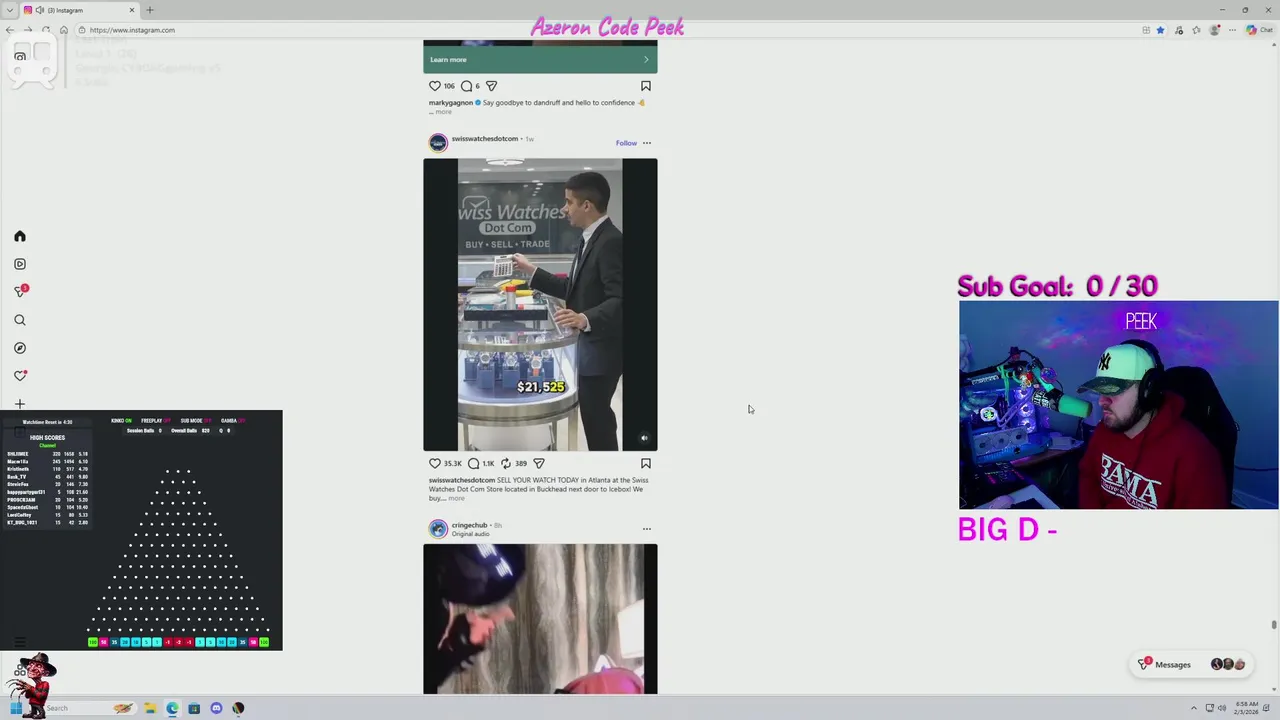Open more options on swisswatchesdotcom post
This screenshot has width=1280, height=720.
point(647,143)
